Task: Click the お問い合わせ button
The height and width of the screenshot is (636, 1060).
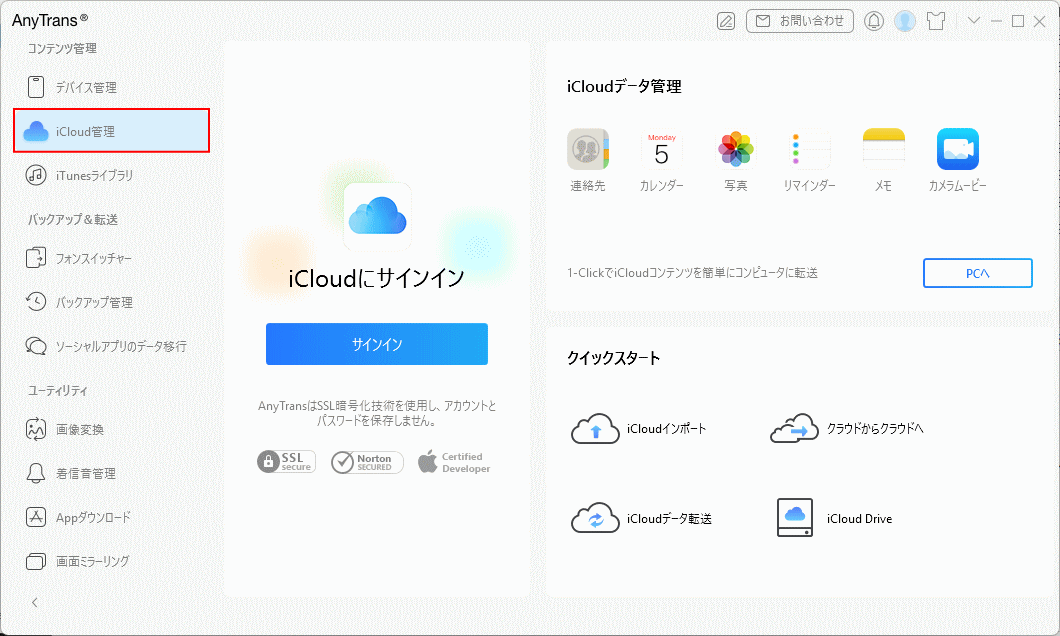Action: tap(800, 21)
